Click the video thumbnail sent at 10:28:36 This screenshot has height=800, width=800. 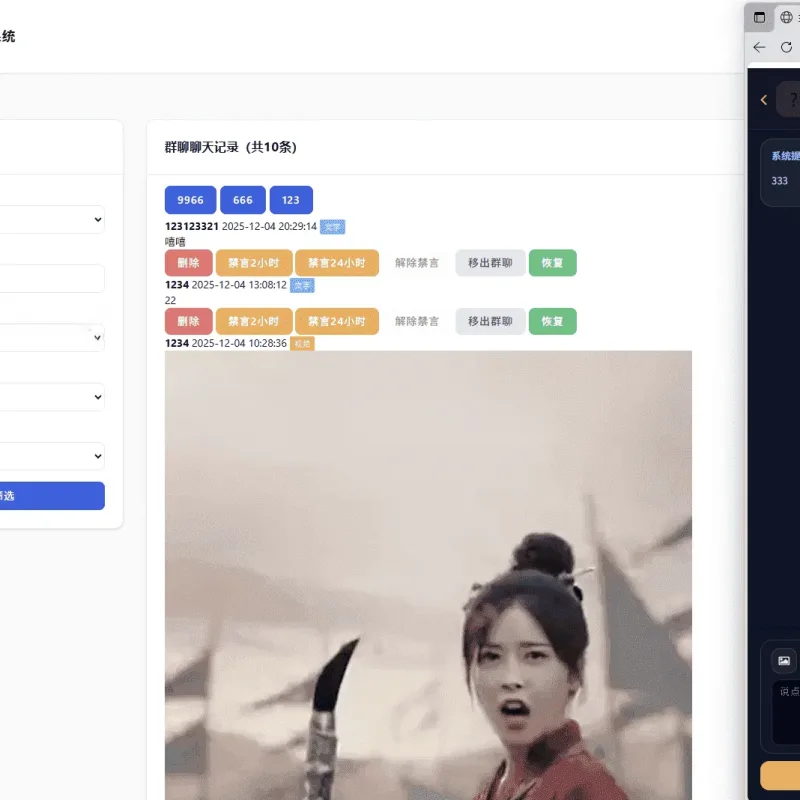[x=428, y=575]
